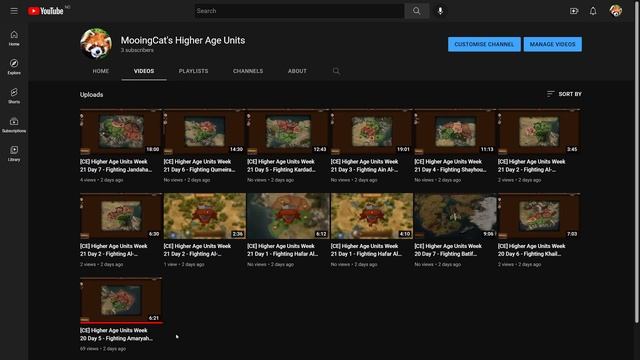Screen dimensions: 640x360
Task: Click title 'Week 21 Day 7 - Fighting Jandaha'
Action: [x=116, y=166]
